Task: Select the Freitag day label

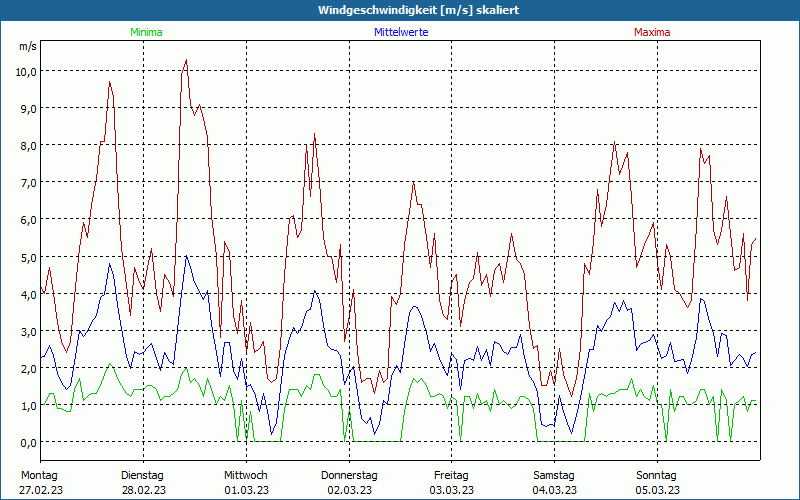Action: click(452, 475)
